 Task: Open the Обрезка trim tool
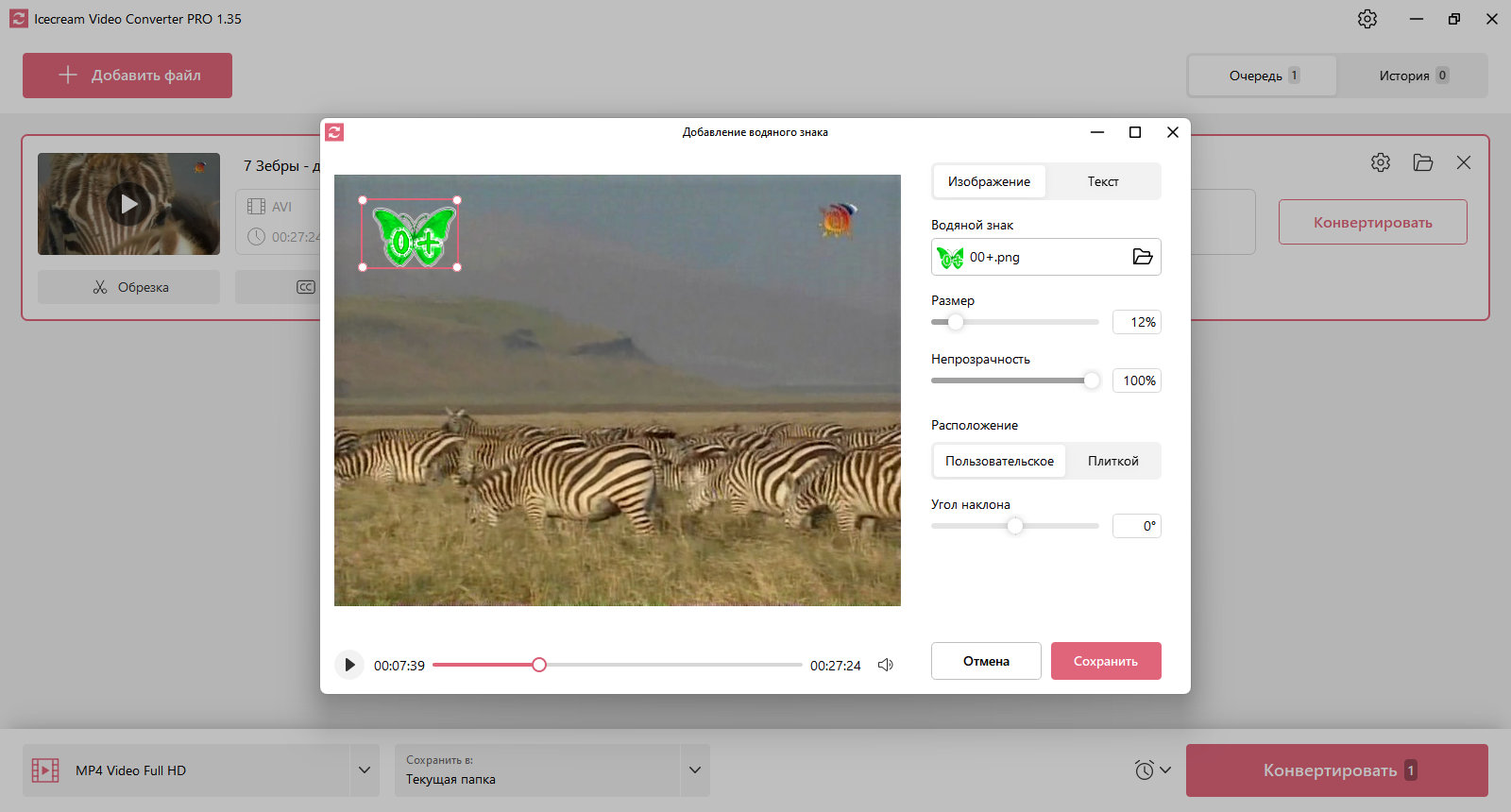point(128,287)
